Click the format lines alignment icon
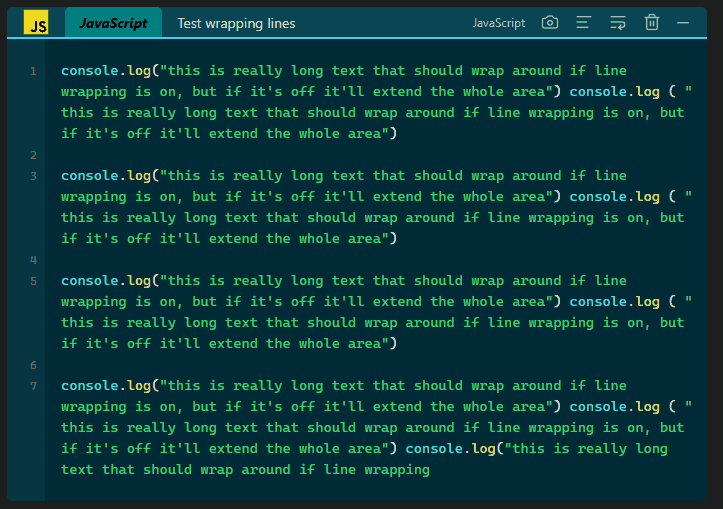 [584, 22]
